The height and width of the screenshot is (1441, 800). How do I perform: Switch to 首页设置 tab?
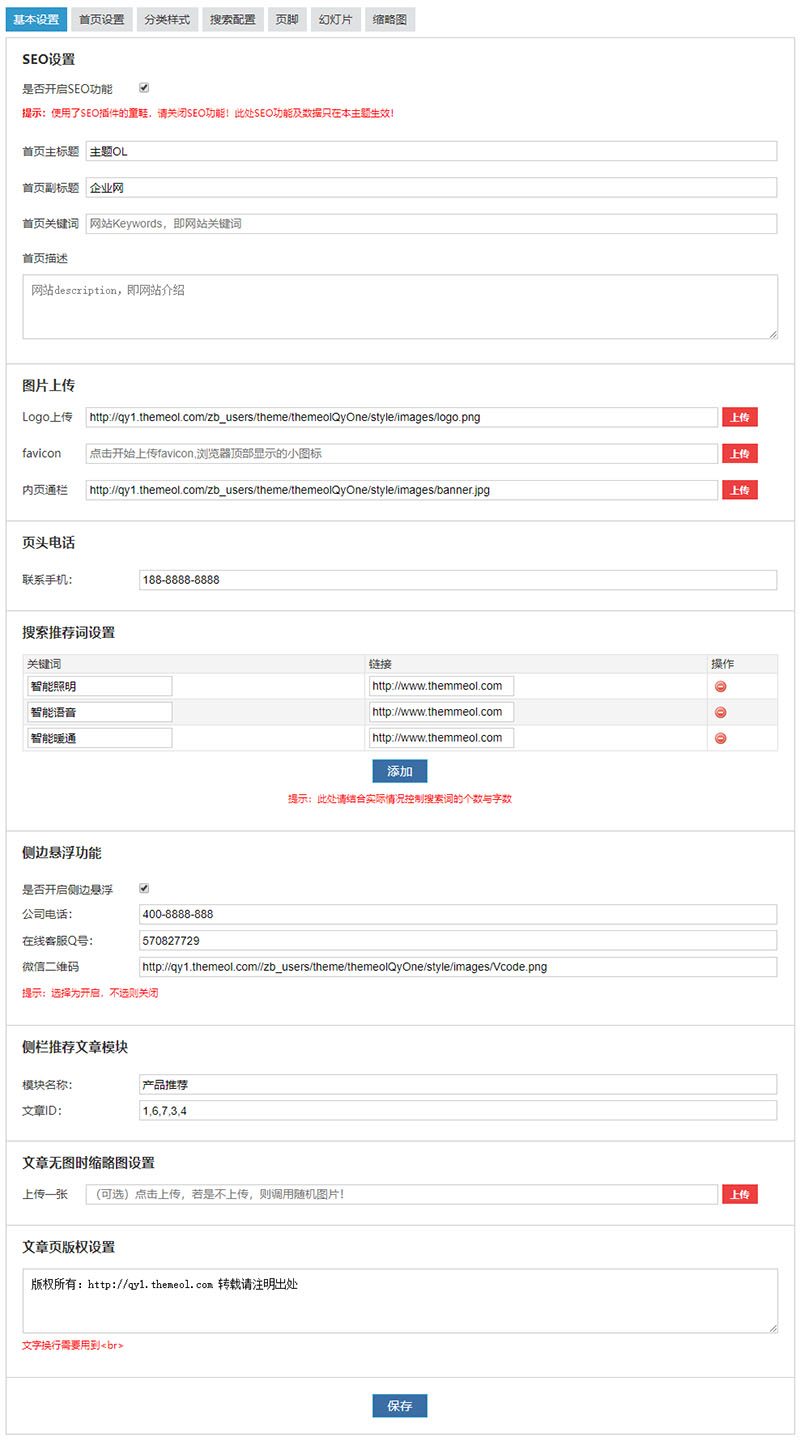click(102, 19)
